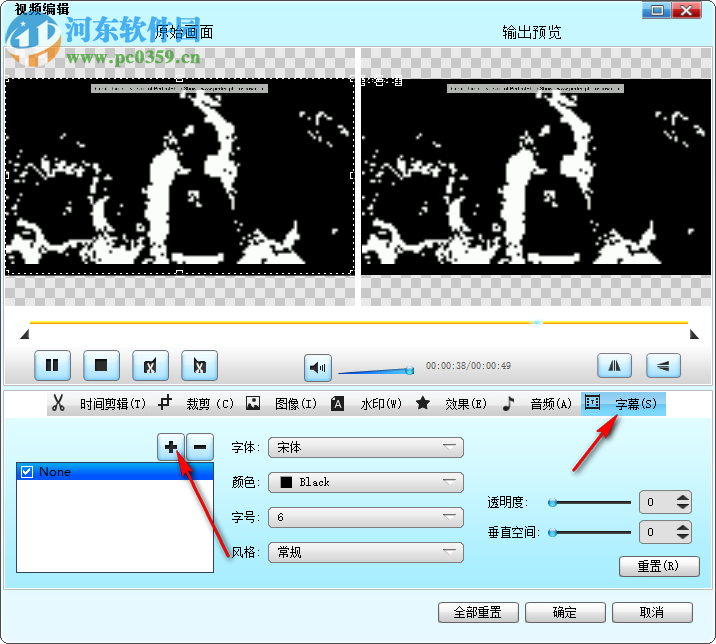The height and width of the screenshot is (644, 716).
Task: Click the watermark A icon
Action: (337, 403)
